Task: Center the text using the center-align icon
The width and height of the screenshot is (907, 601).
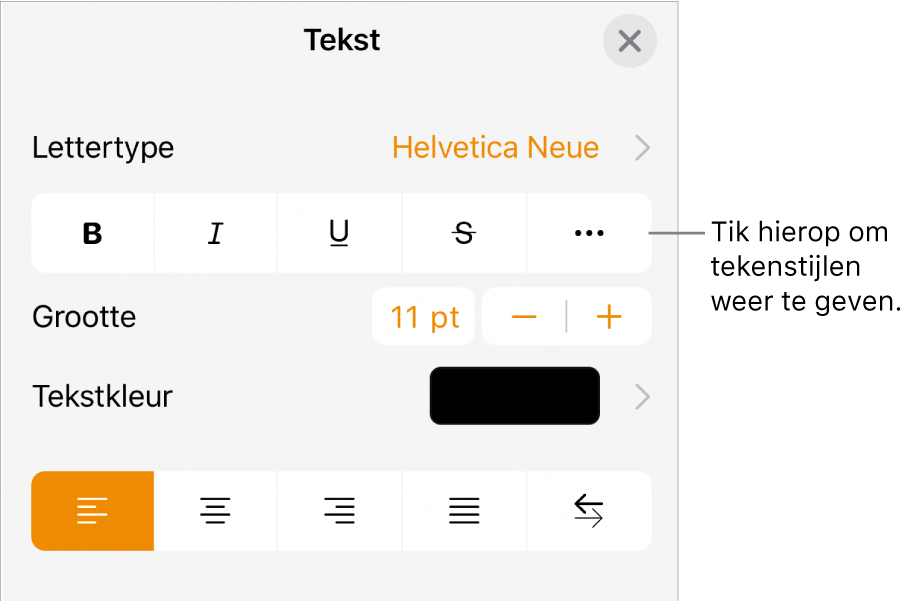Action: point(215,511)
